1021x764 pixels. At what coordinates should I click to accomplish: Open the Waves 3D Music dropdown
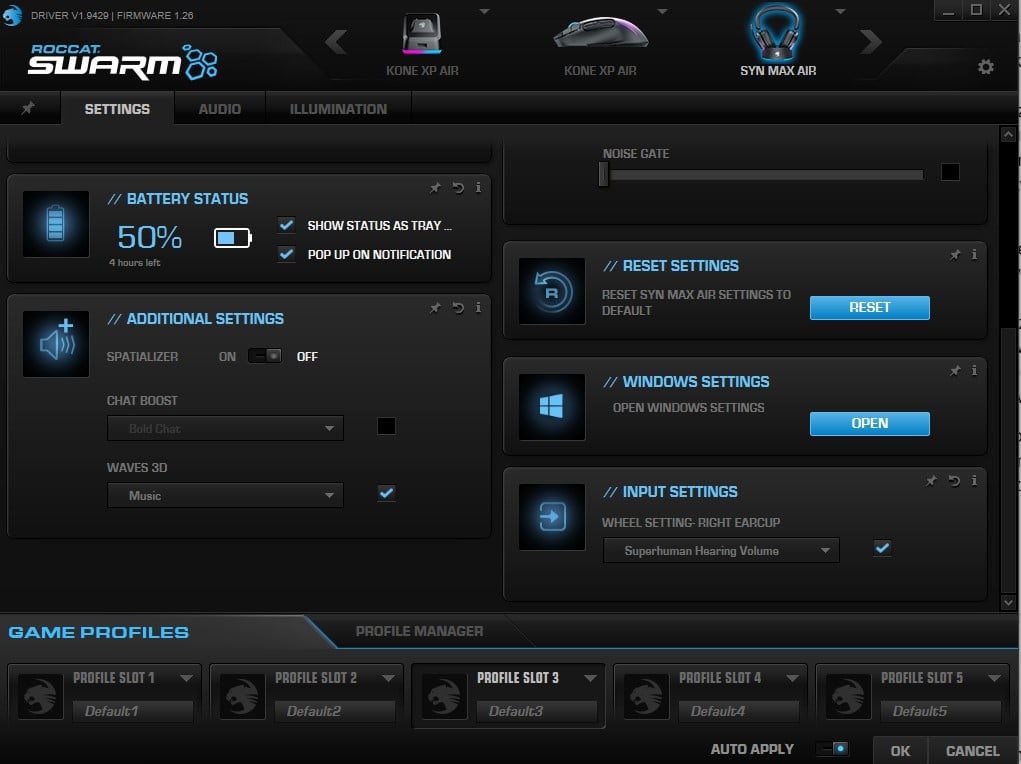pyautogui.click(x=225, y=496)
